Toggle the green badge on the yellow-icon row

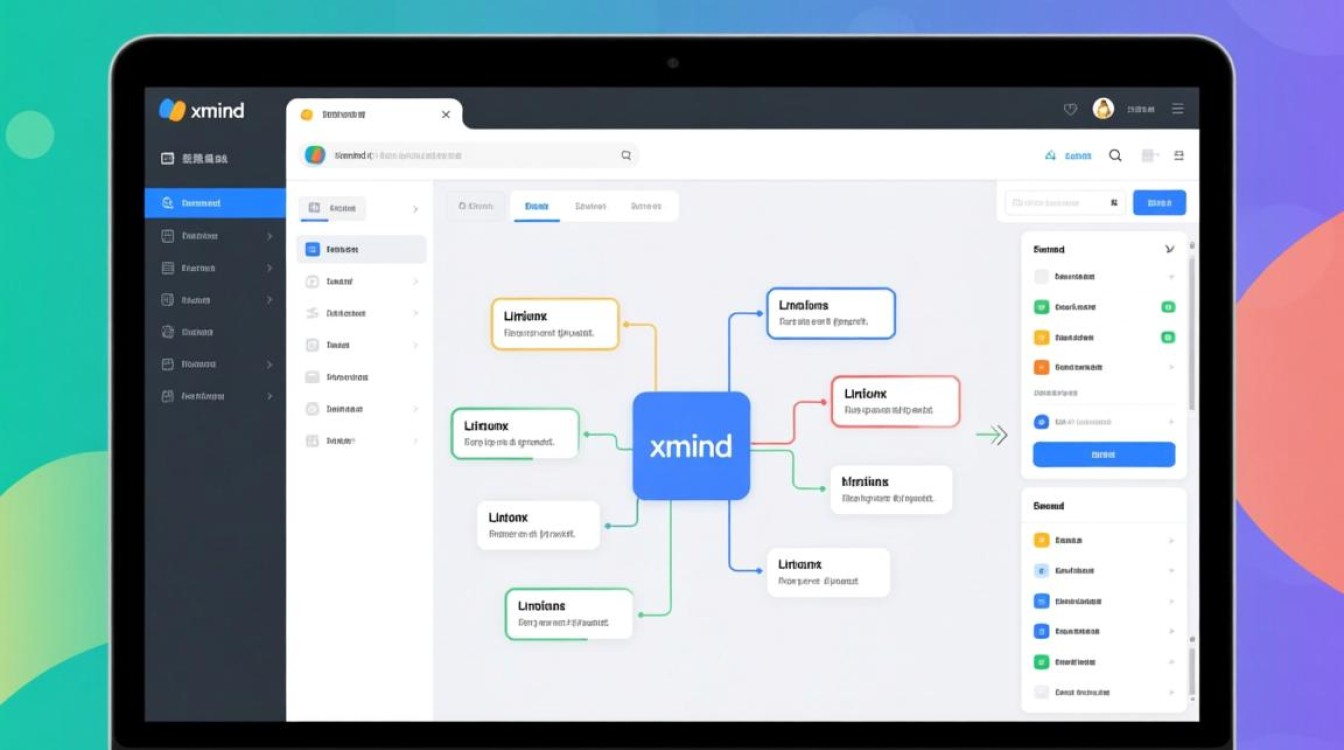click(x=1167, y=337)
